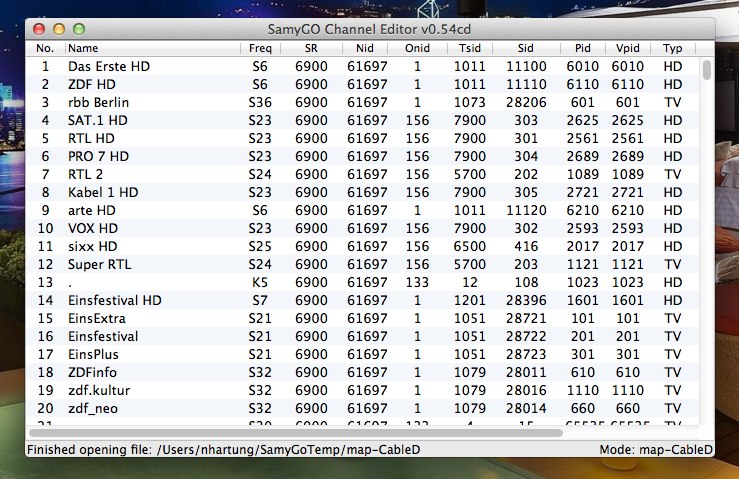Select the RTL HD channel

point(91,138)
